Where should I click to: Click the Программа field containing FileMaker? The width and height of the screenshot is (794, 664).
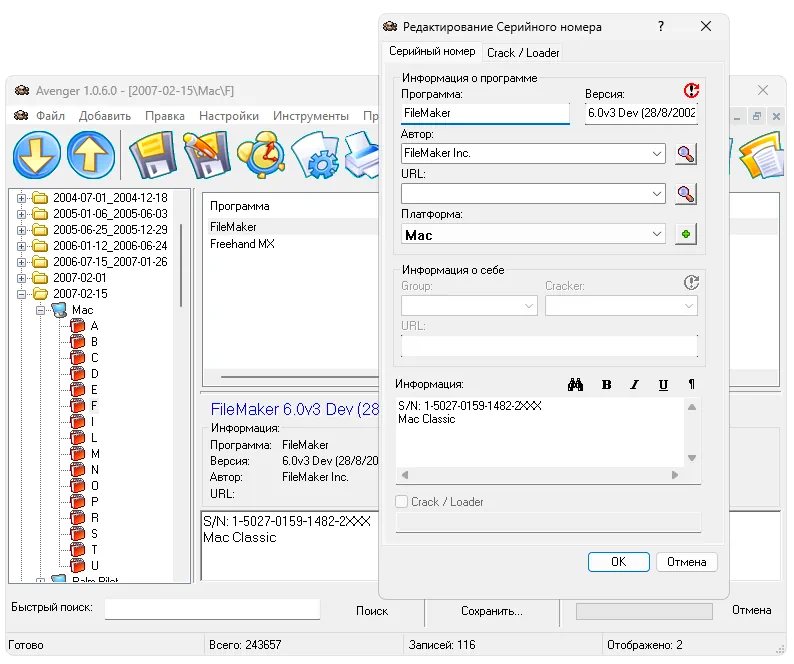pyautogui.click(x=485, y=113)
